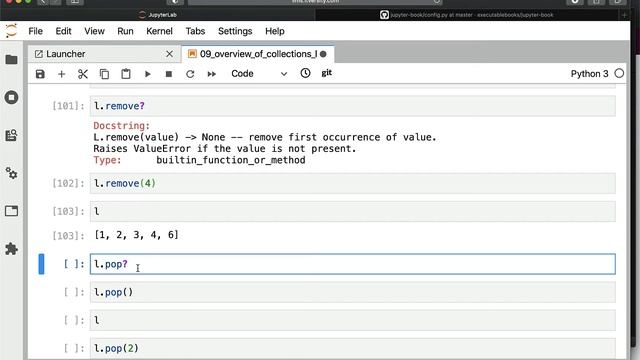
Task: Click into the l.pop() code cell
Action: [353, 292]
